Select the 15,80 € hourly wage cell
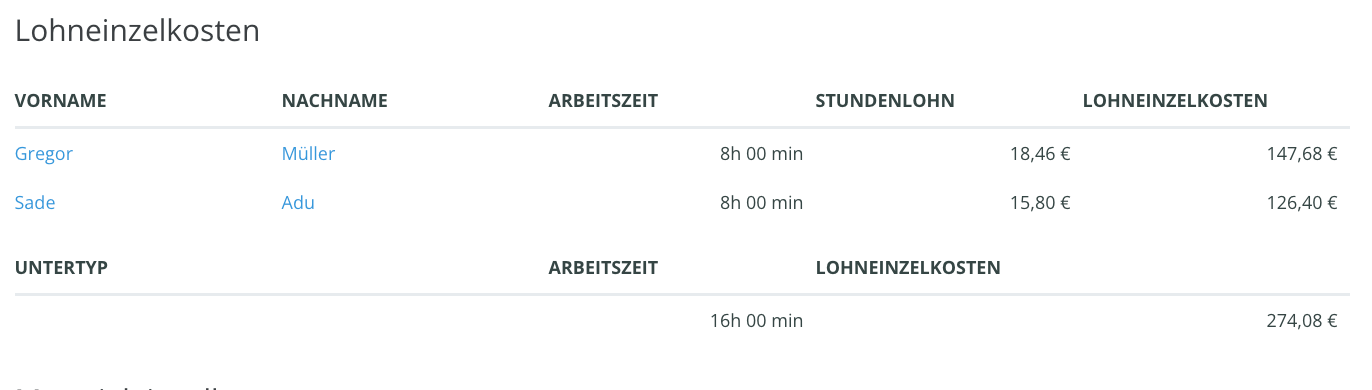The image size is (1372, 390). click(1040, 203)
